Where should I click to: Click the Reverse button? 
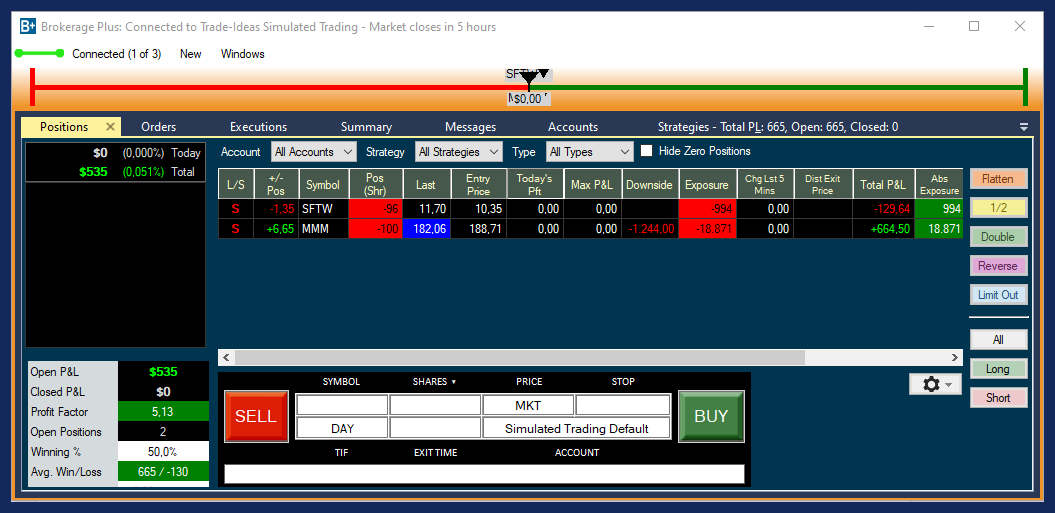[998, 266]
